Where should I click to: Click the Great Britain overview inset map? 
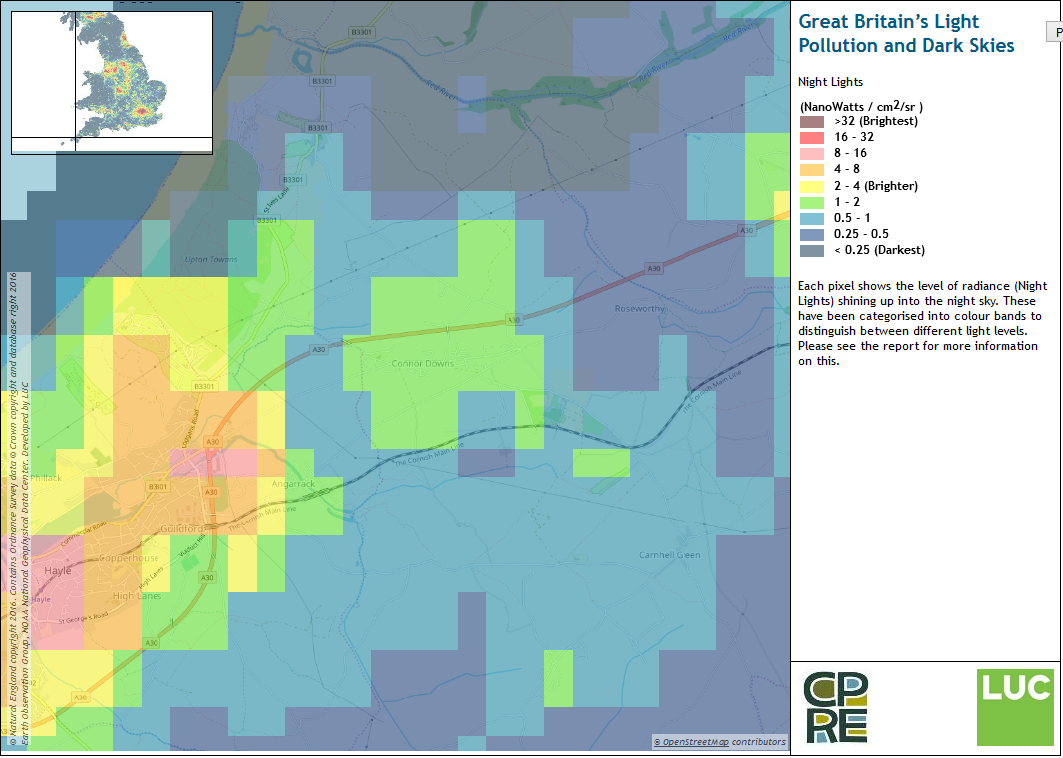click(112, 83)
